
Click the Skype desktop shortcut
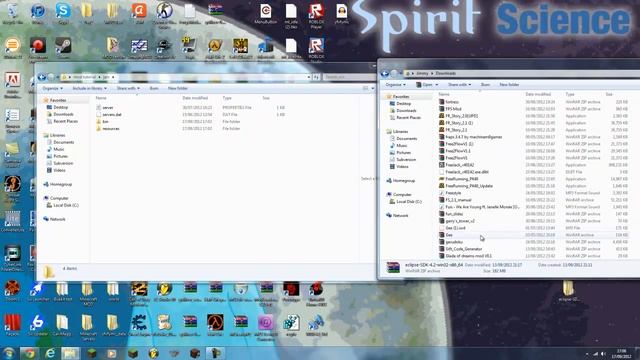pyautogui.click(x=62, y=12)
